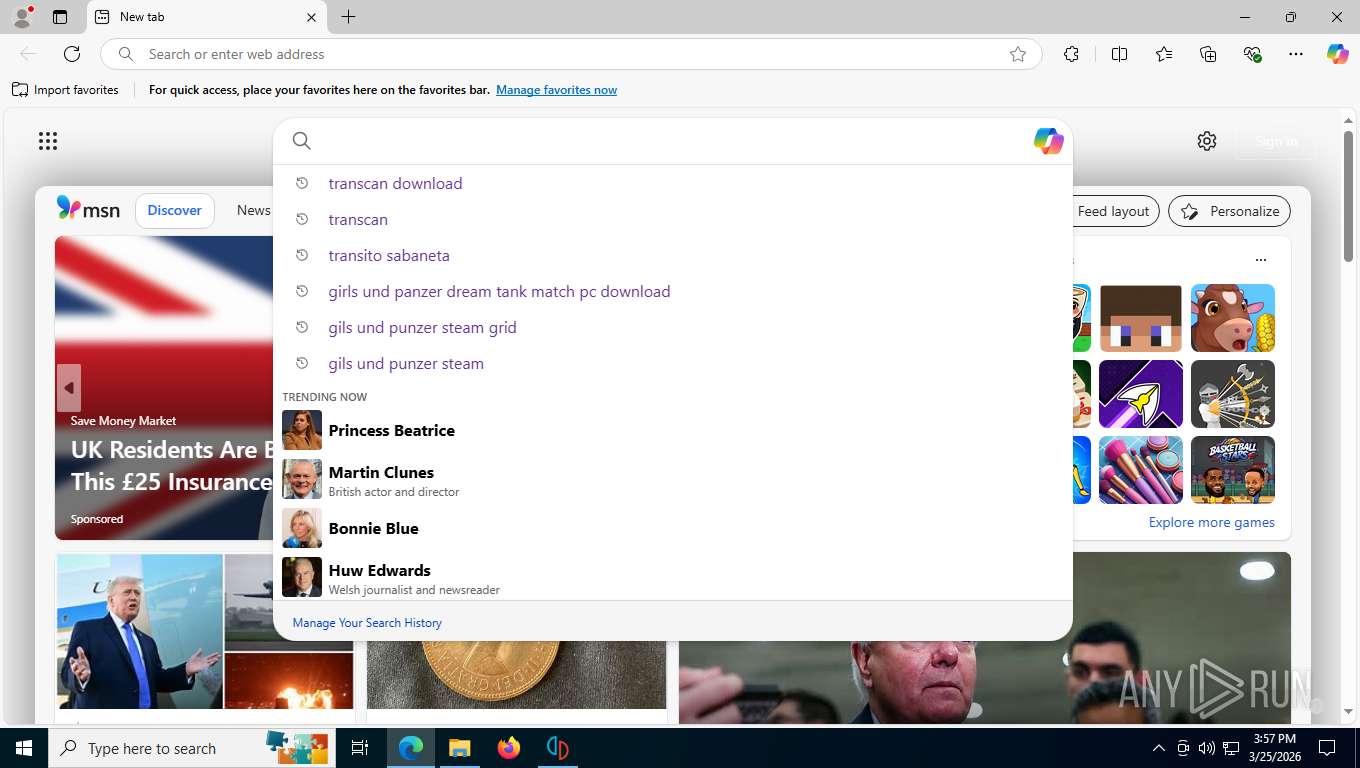The image size is (1360, 768).
Task: Close the New tab tab
Action: click(311, 17)
